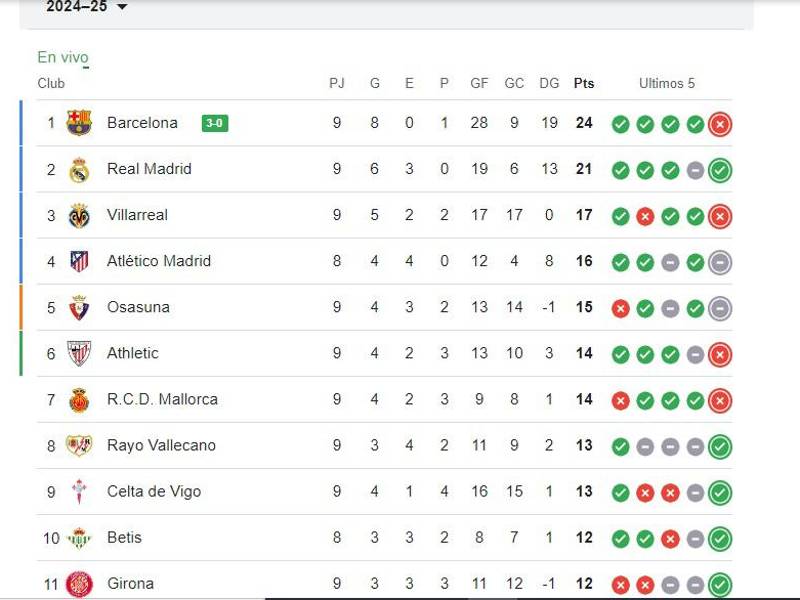Click the Athletic club crest icon
Screen dimensions: 800x600
click(x=79, y=353)
